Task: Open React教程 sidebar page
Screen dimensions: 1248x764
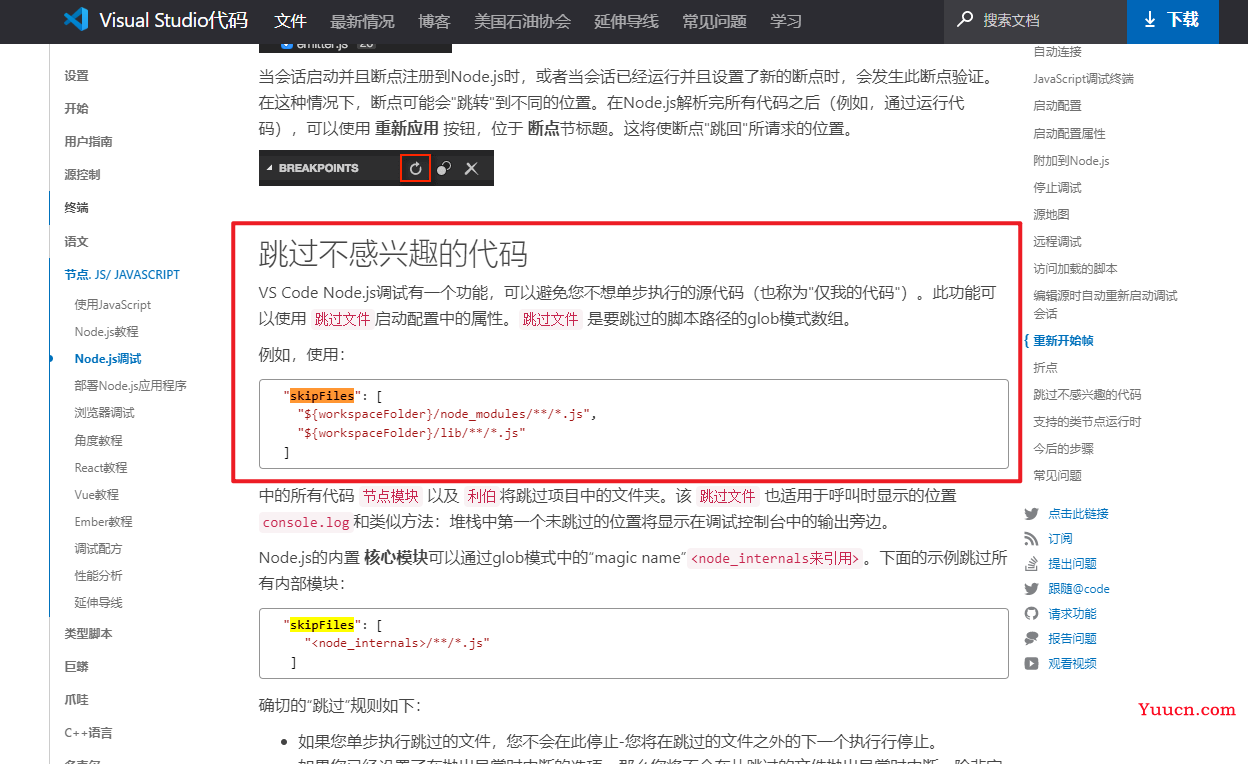Action: coord(101,467)
